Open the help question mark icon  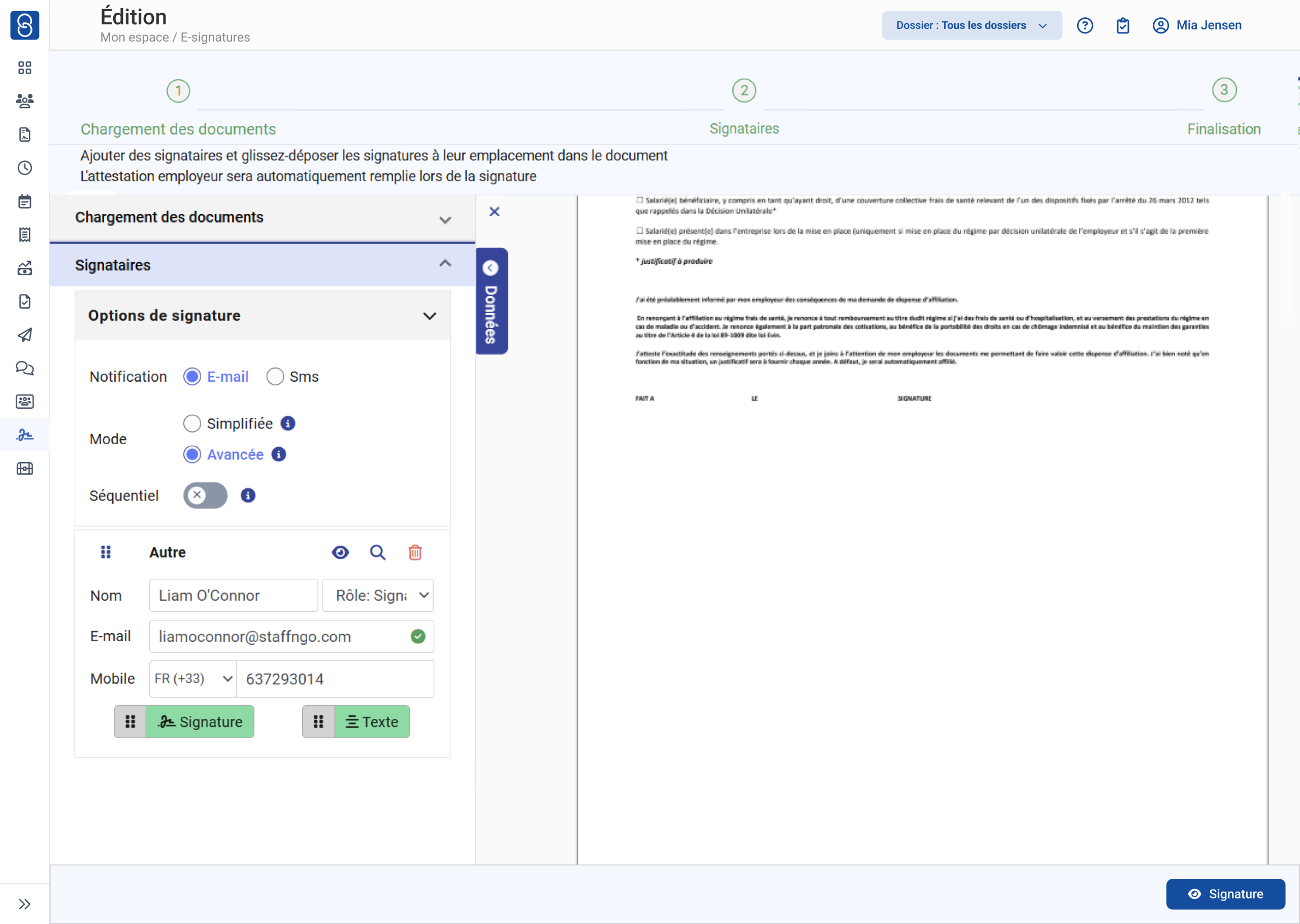(x=1085, y=25)
